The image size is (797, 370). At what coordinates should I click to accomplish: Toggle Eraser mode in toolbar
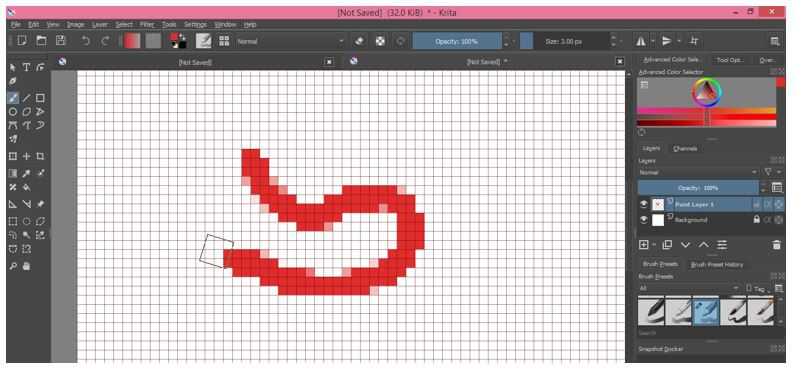359,41
